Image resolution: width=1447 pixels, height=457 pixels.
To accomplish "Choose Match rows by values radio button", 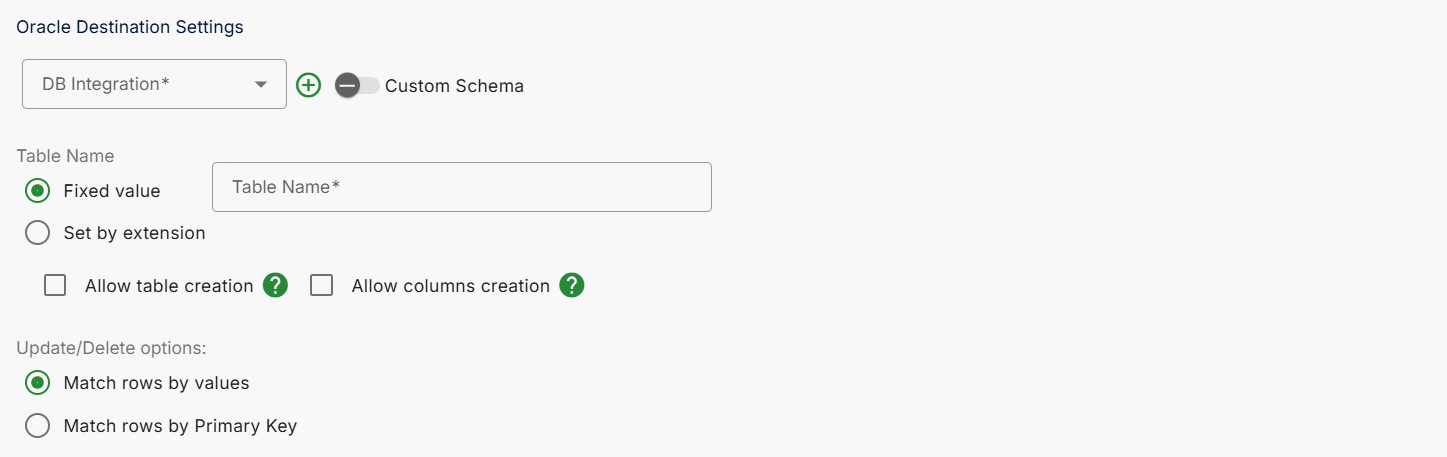I will tap(37, 383).
